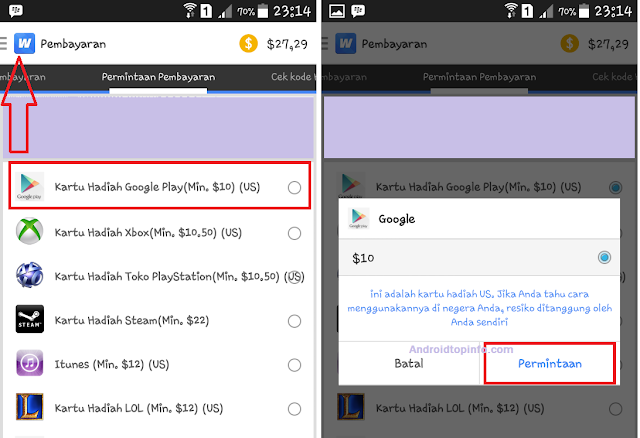Choose the Itunes radio option

(294, 365)
